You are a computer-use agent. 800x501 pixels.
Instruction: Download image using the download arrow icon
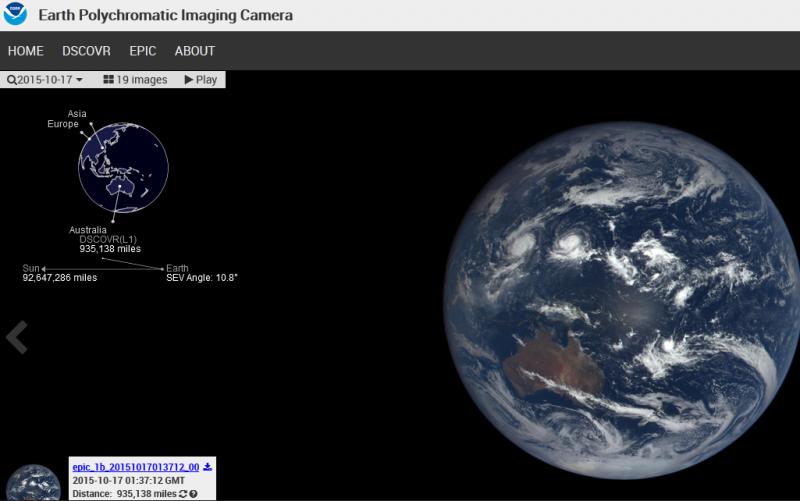tap(207, 467)
